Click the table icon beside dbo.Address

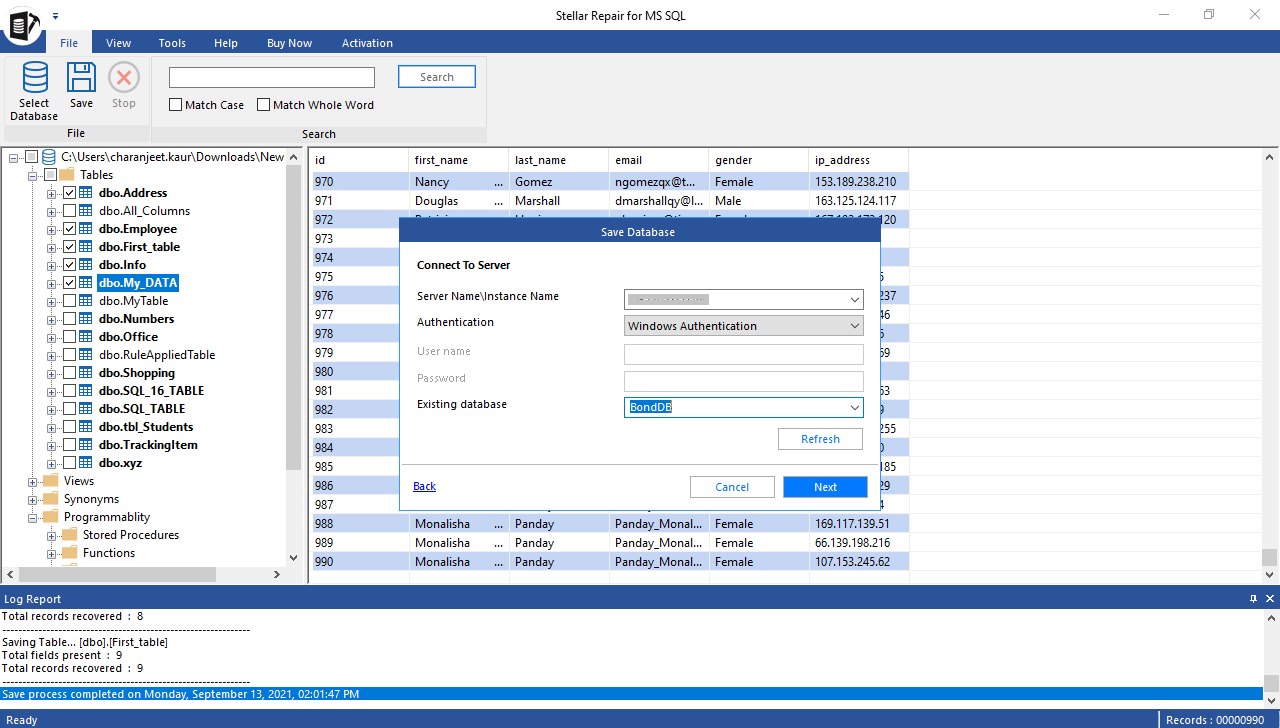point(86,193)
